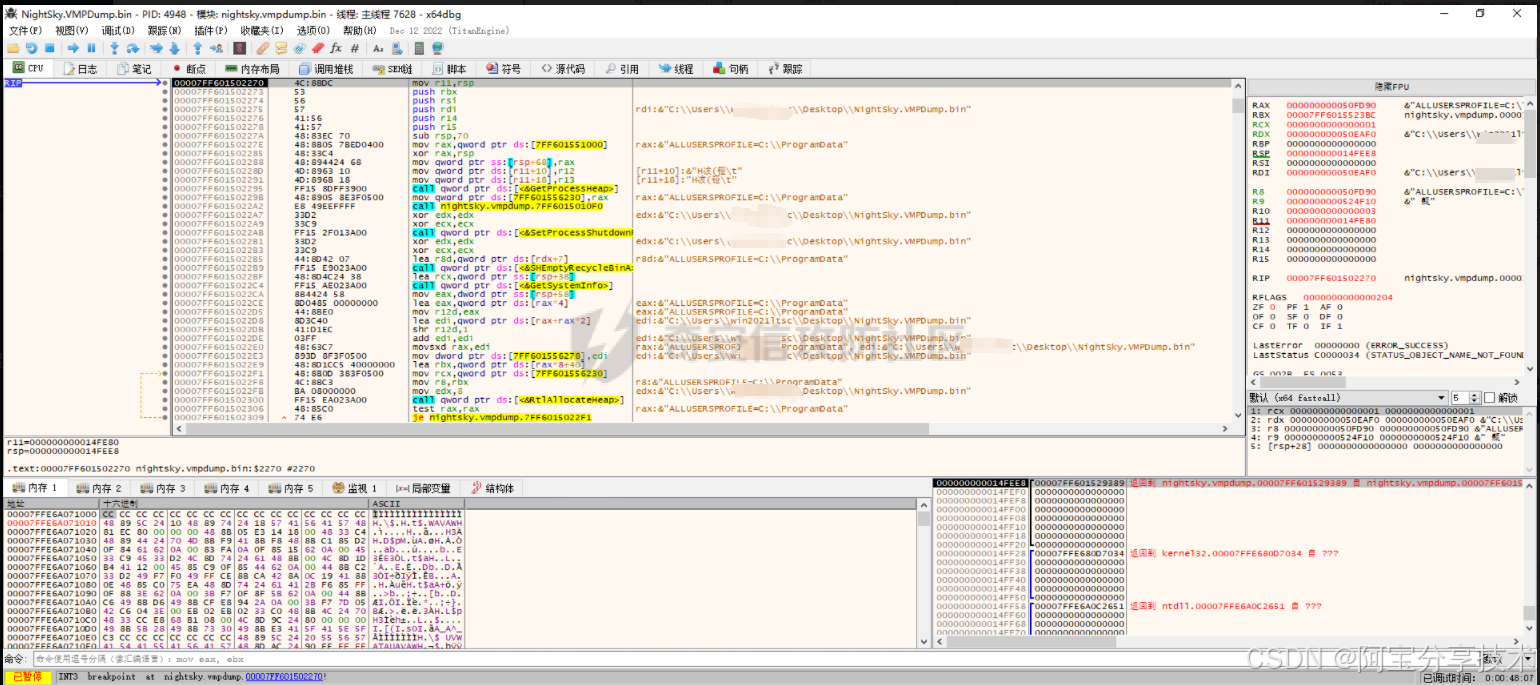Click the string search Aa icon
Image resolution: width=1540 pixels, height=685 pixels.
coord(378,48)
